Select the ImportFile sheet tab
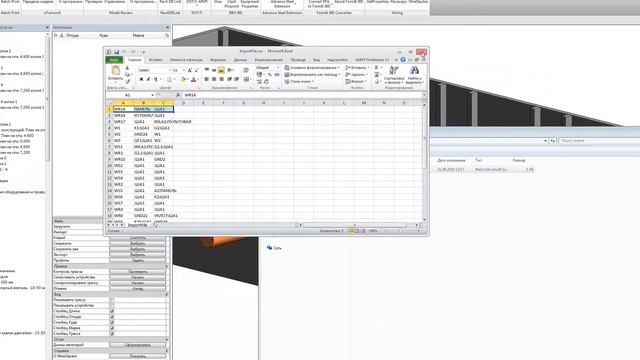This screenshot has height=360, width=640. (138, 225)
